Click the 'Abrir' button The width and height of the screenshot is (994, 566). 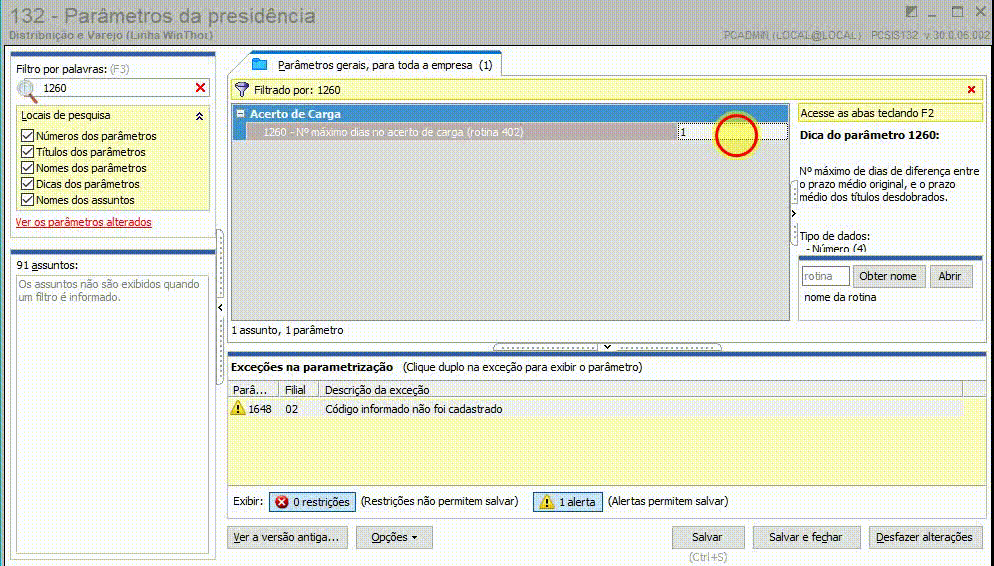point(950,276)
